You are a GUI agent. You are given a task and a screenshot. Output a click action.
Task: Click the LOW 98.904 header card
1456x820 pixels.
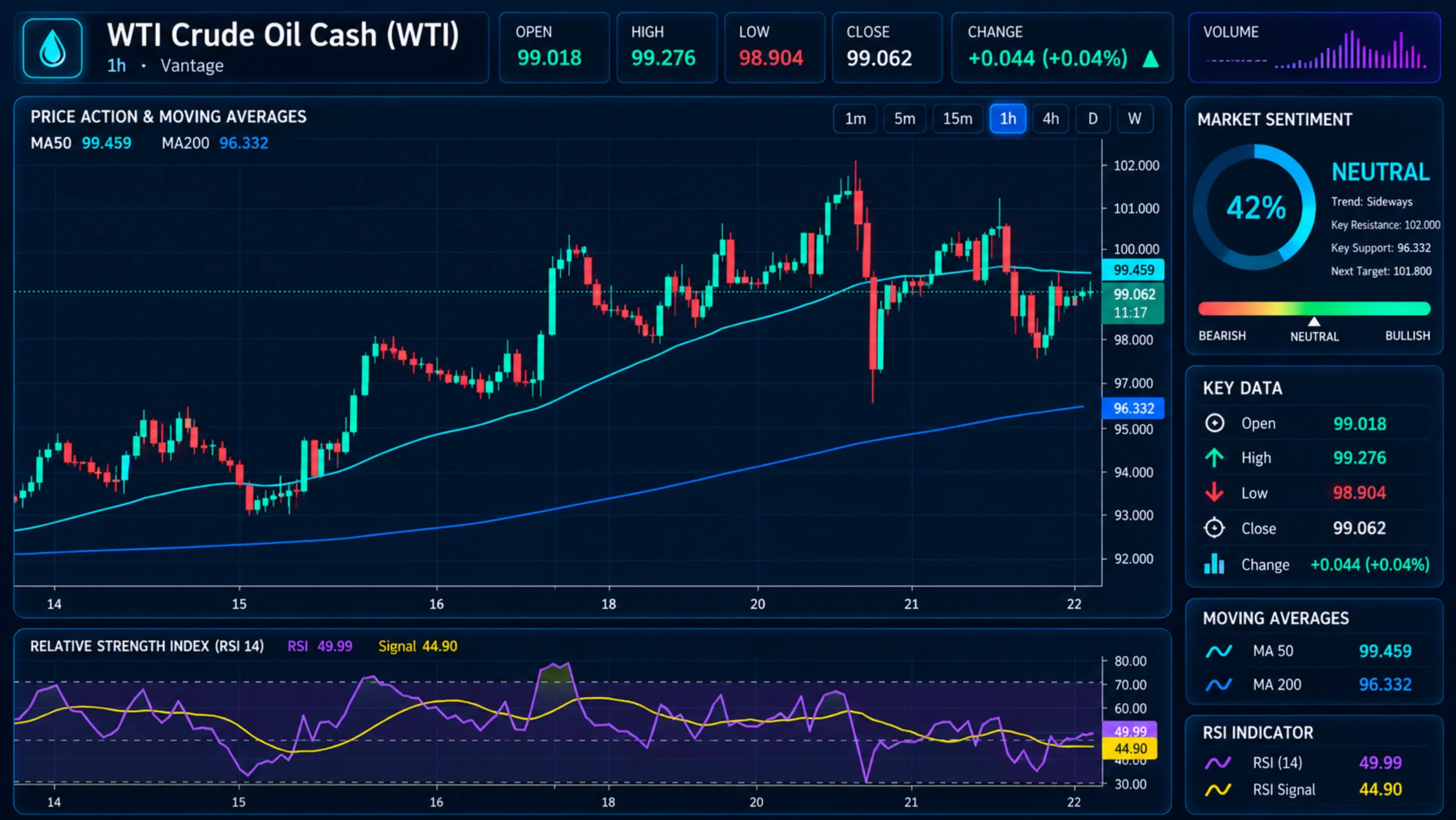(775, 48)
